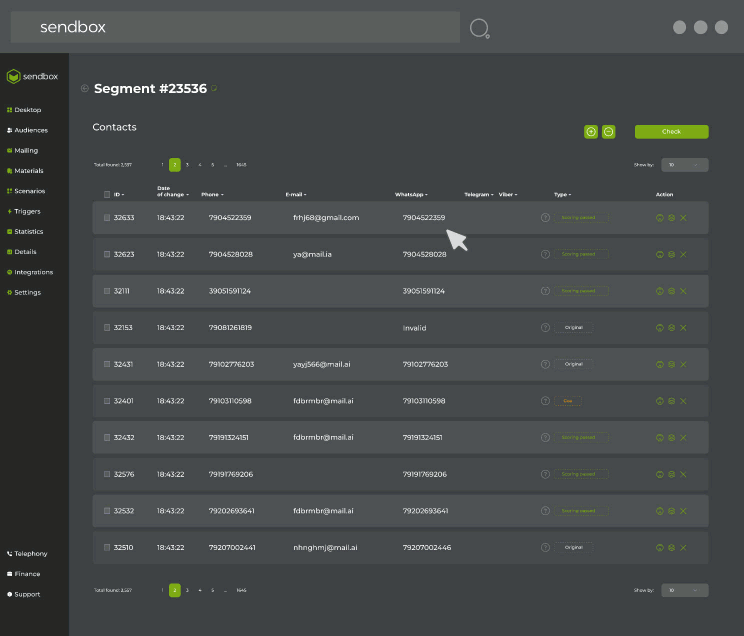Sort by the WhatsApp column header
This screenshot has height=636, width=744.
(410, 194)
